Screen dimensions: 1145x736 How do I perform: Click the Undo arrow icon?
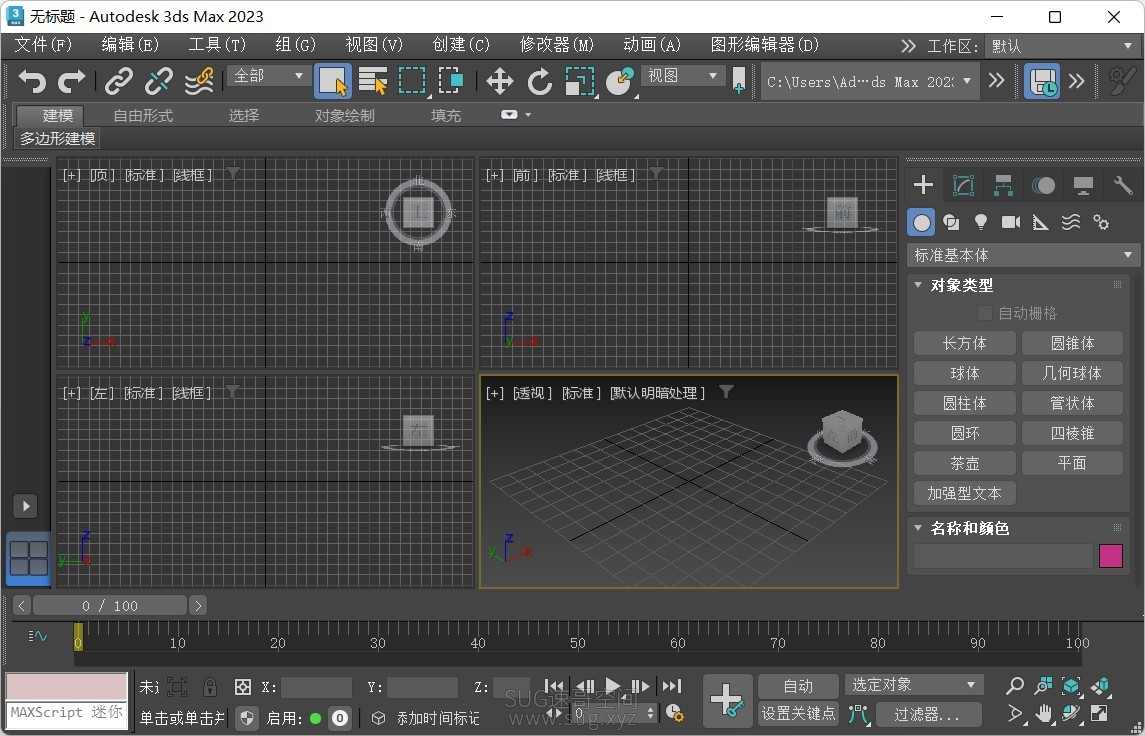click(x=31, y=81)
